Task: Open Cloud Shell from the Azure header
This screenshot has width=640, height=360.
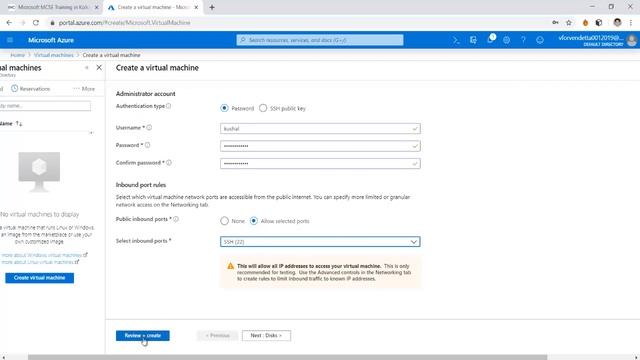Action: pos(456,40)
